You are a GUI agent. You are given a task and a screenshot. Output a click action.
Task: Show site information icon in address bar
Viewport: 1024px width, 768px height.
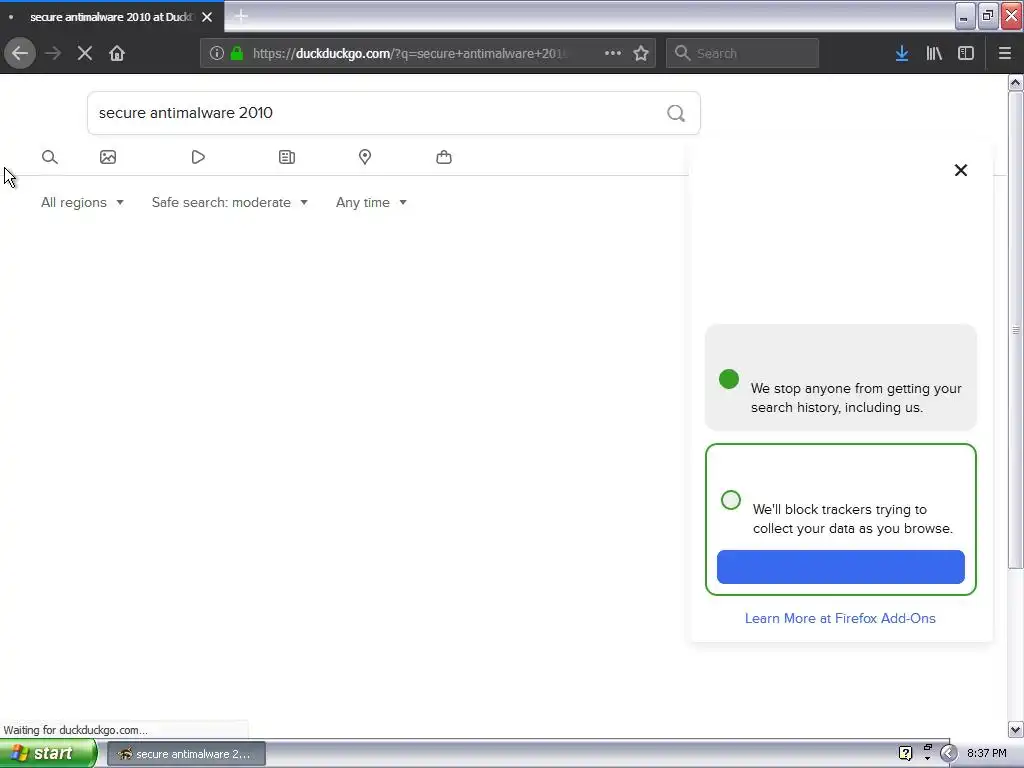click(x=217, y=53)
